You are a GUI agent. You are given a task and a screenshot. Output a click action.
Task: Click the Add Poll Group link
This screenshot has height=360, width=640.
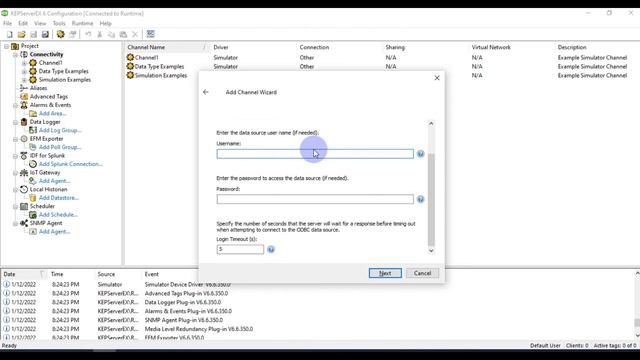(60, 147)
